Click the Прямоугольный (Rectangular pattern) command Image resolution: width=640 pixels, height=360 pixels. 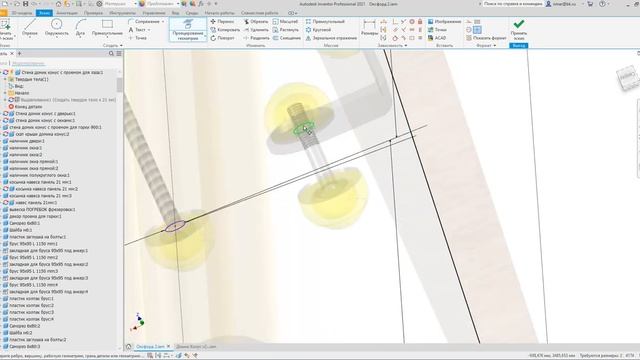[325, 21]
